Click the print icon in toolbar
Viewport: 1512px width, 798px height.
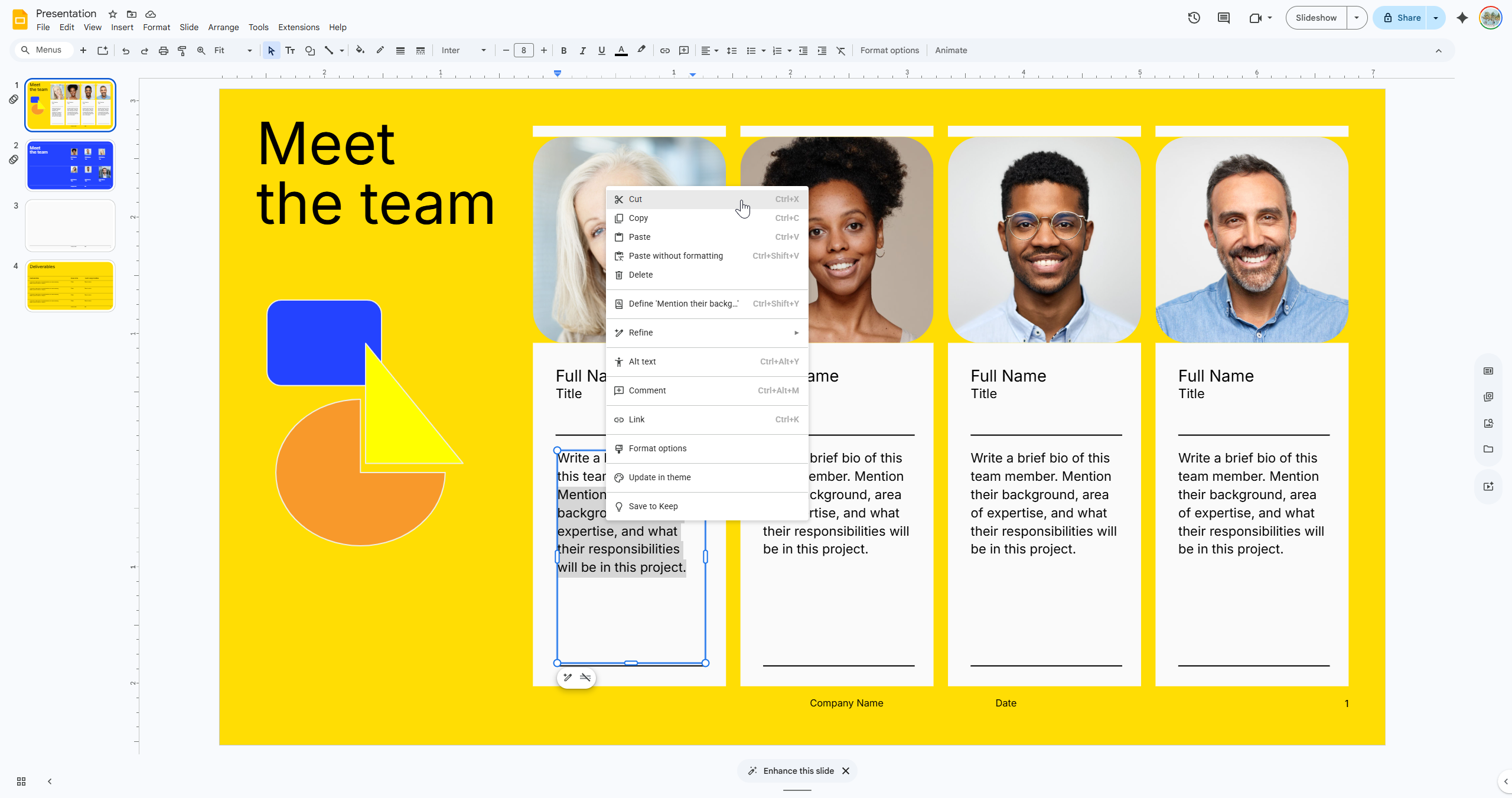164,51
